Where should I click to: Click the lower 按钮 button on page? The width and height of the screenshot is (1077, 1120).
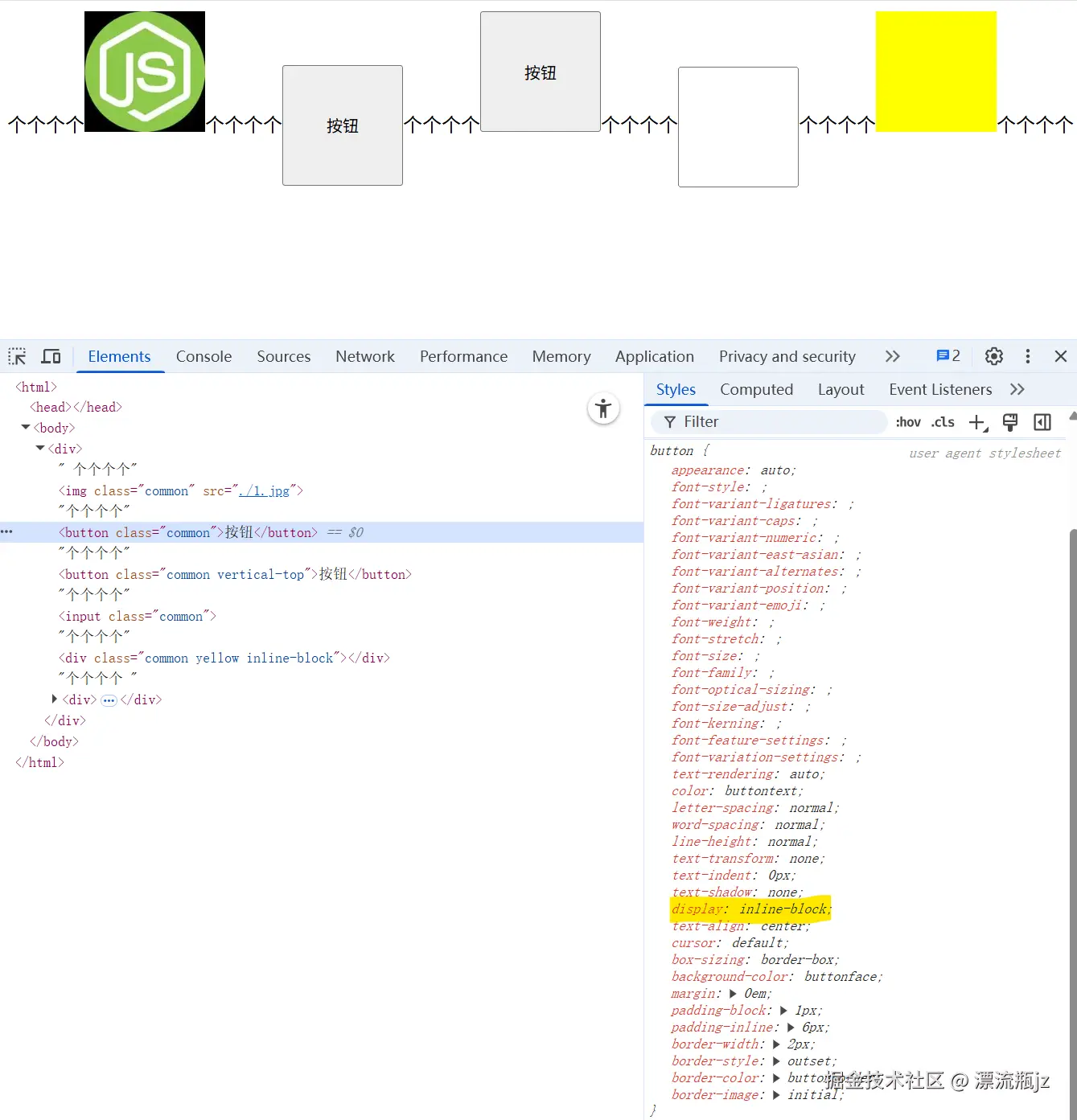click(x=343, y=125)
